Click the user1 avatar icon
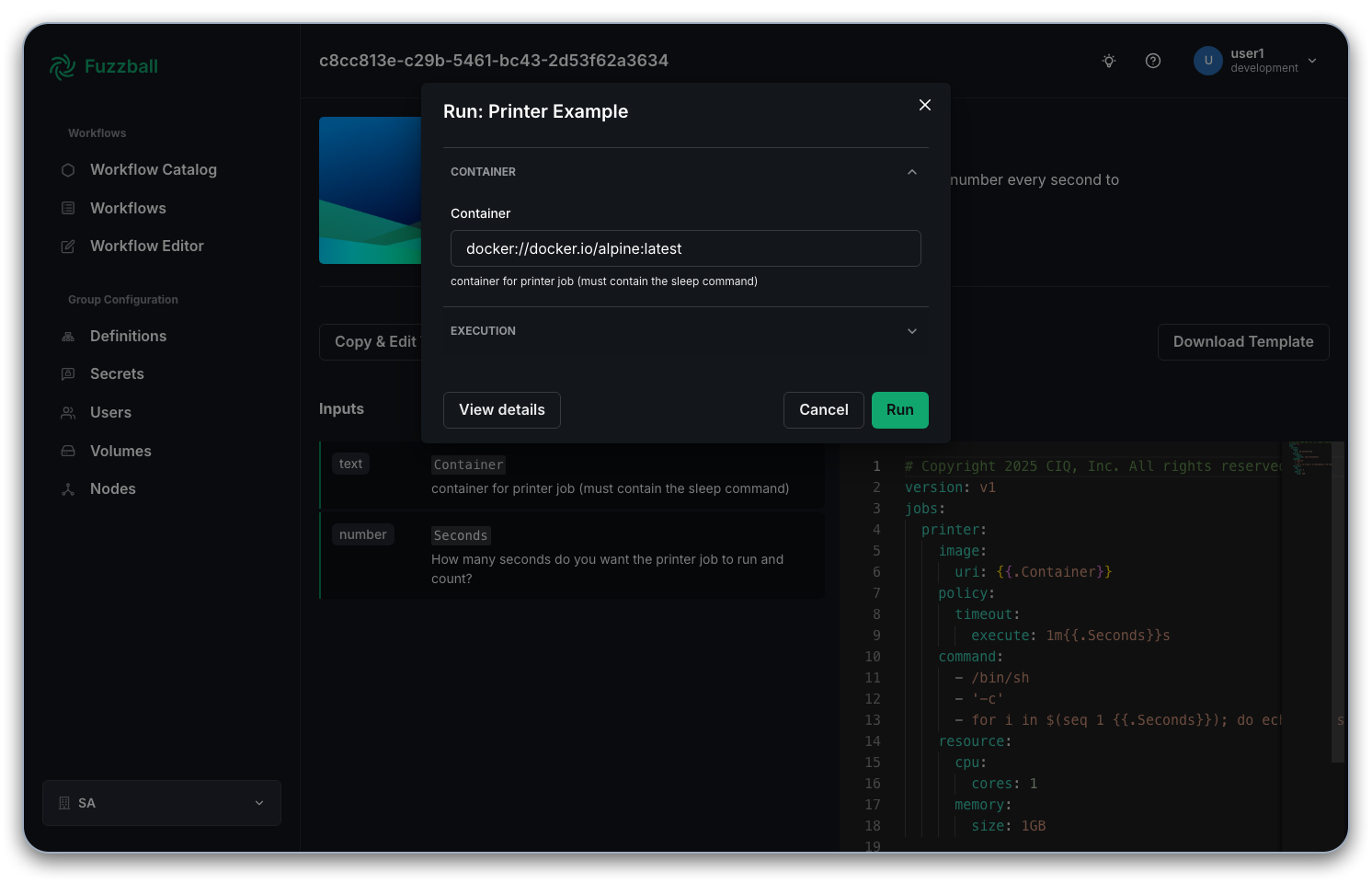Viewport: 1372px width, 883px height. 1207,61
